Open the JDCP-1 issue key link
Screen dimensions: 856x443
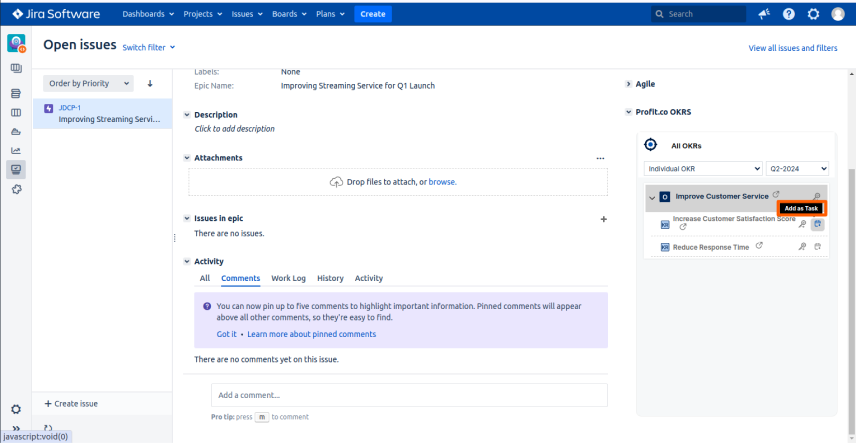point(70,108)
